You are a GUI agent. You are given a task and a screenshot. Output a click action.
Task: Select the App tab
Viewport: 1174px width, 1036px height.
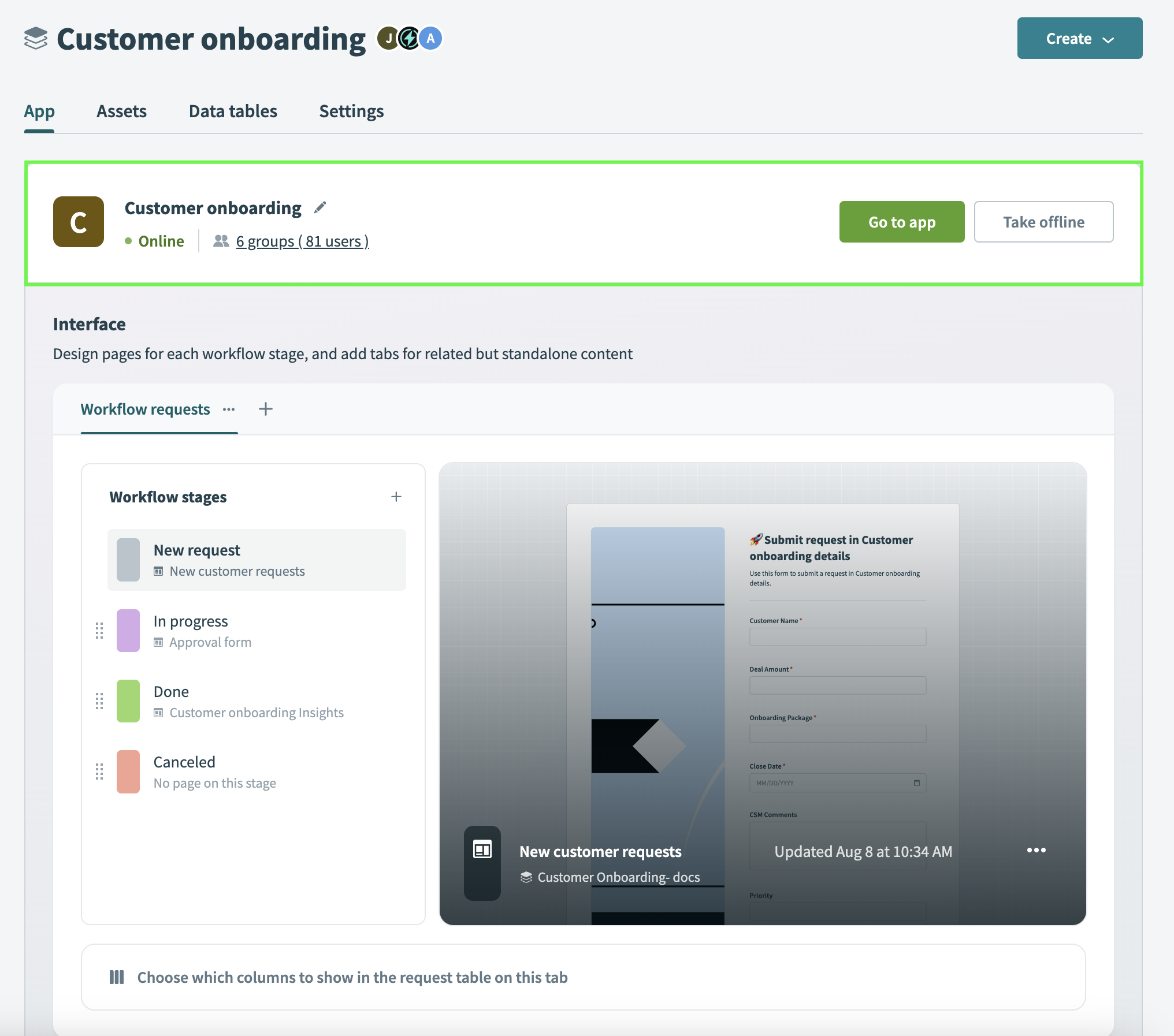[39, 110]
